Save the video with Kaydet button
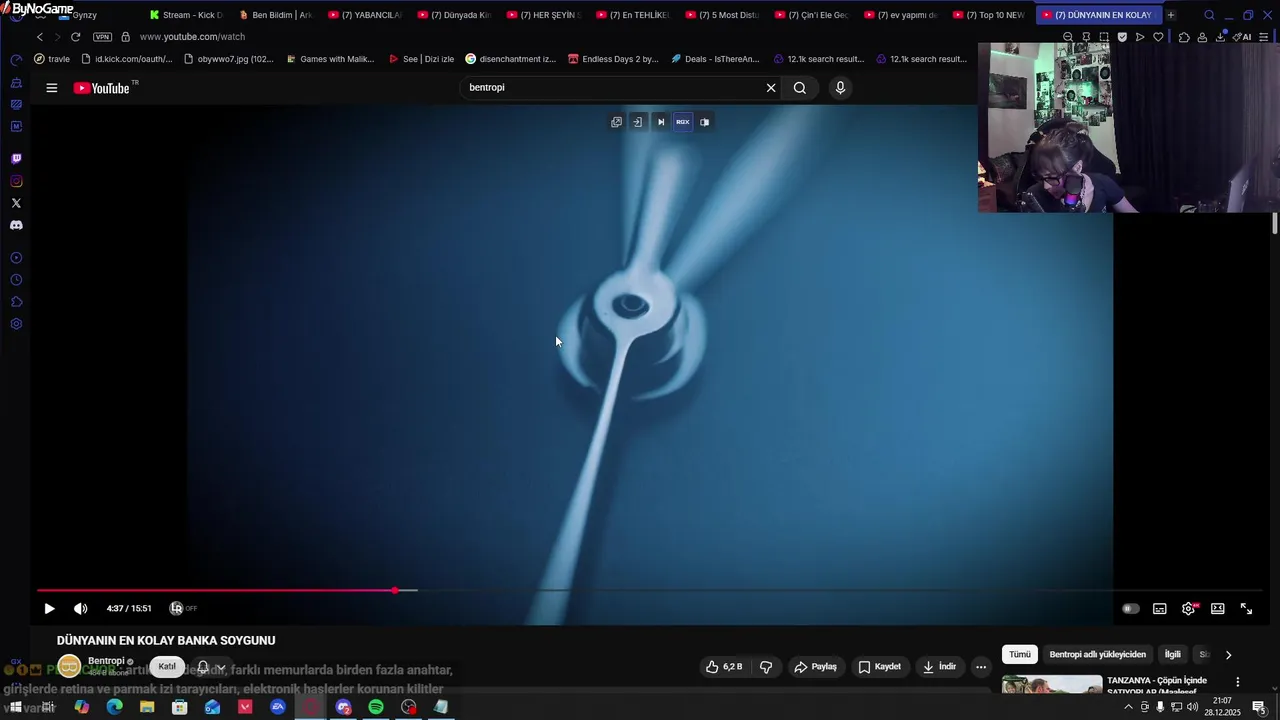The image size is (1280, 720). (x=880, y=667)
